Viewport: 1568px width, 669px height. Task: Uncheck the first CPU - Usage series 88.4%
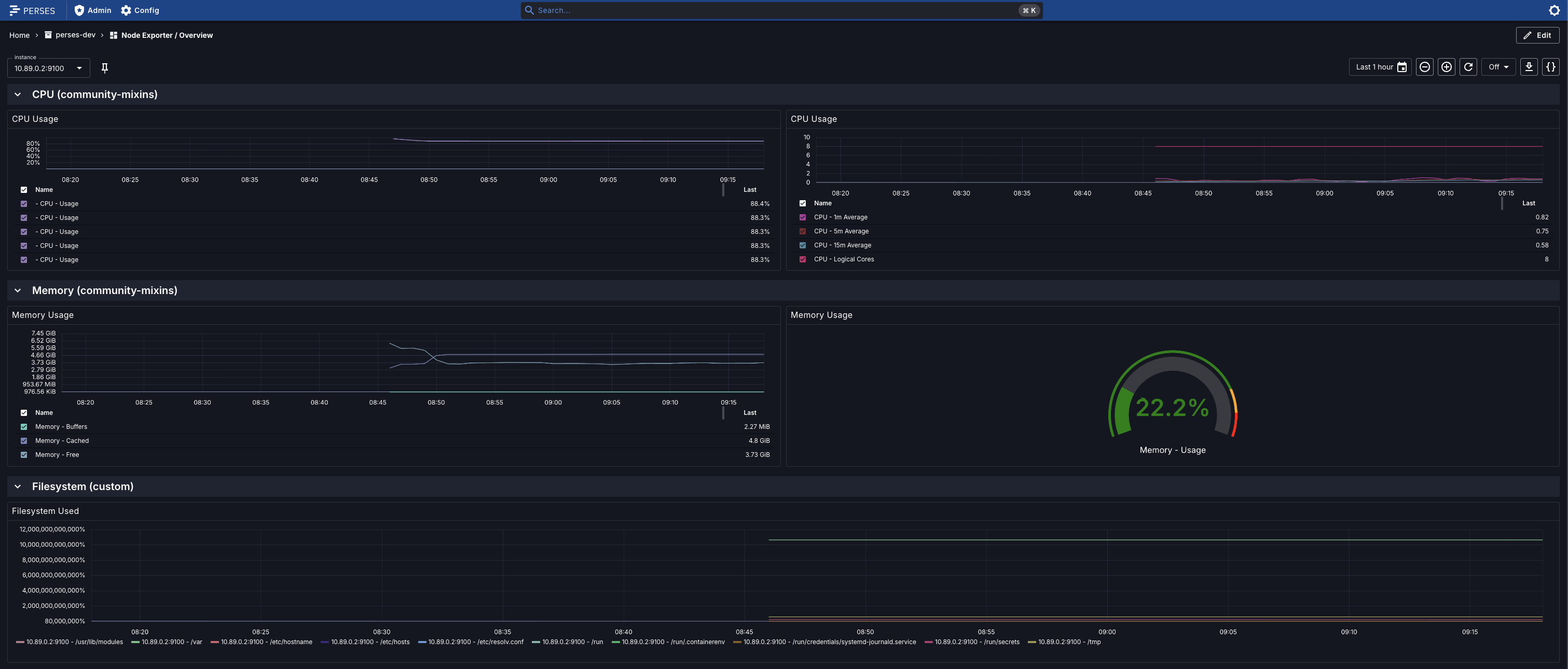click(x=24, y=204)
